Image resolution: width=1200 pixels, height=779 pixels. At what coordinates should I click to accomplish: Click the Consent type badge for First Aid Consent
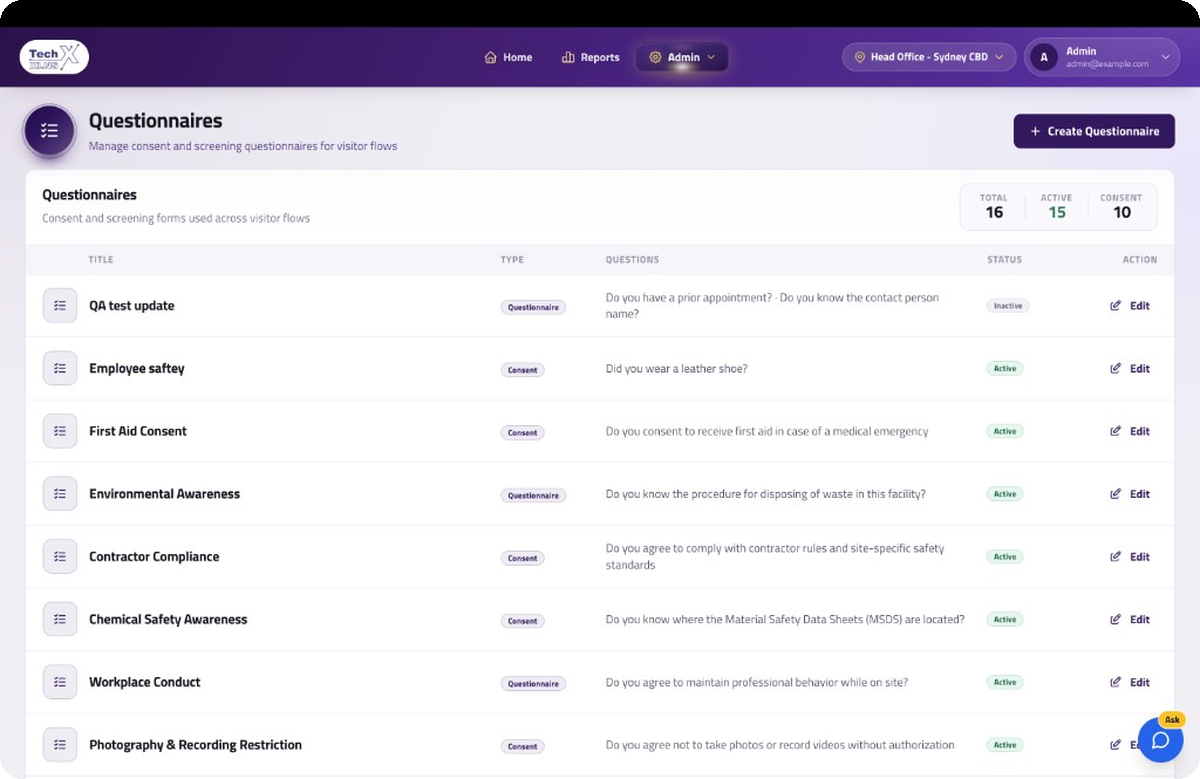pyautogui.click(x=522, y=433)
